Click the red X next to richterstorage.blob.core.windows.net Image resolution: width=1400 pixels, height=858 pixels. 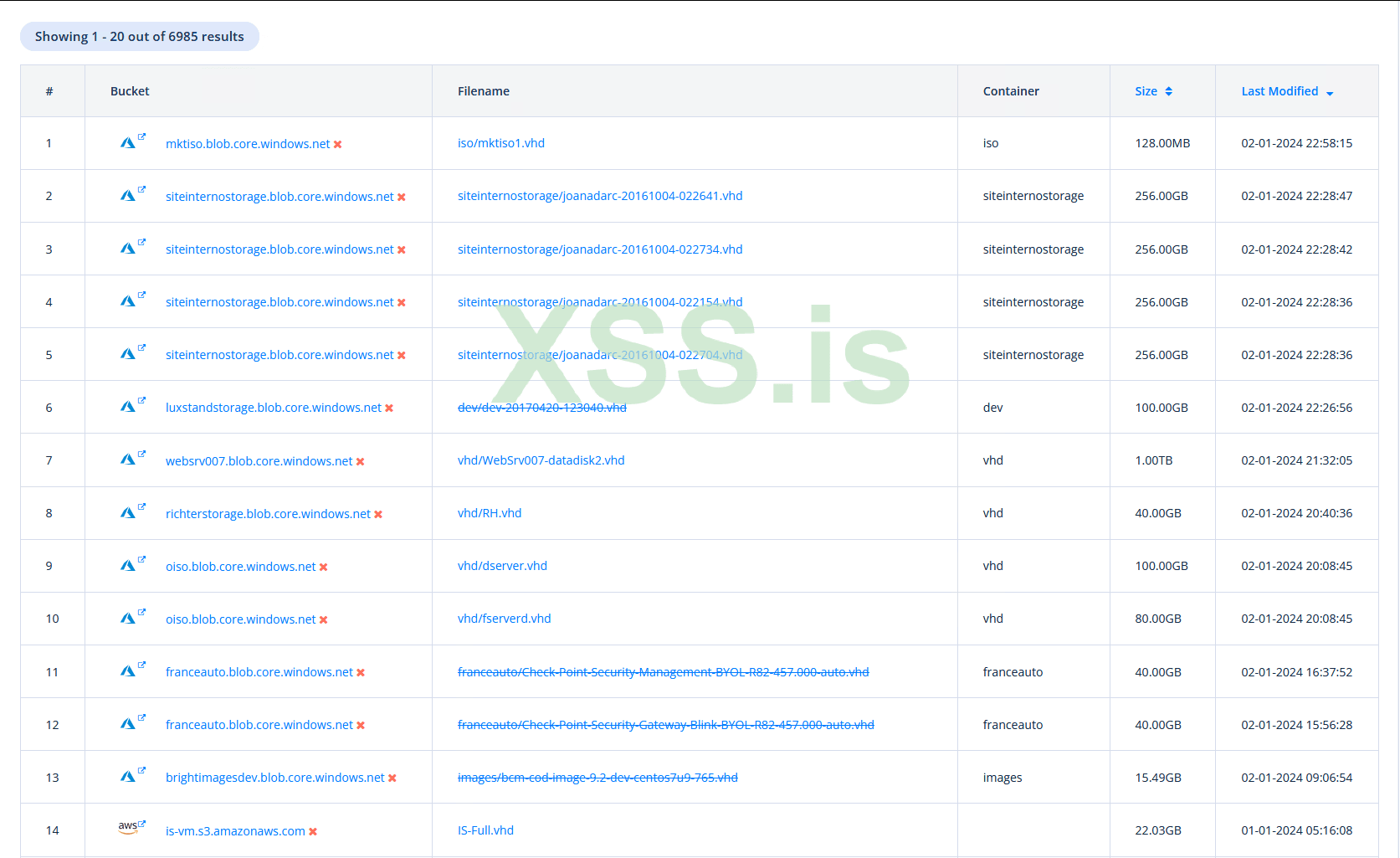(378, 515)
